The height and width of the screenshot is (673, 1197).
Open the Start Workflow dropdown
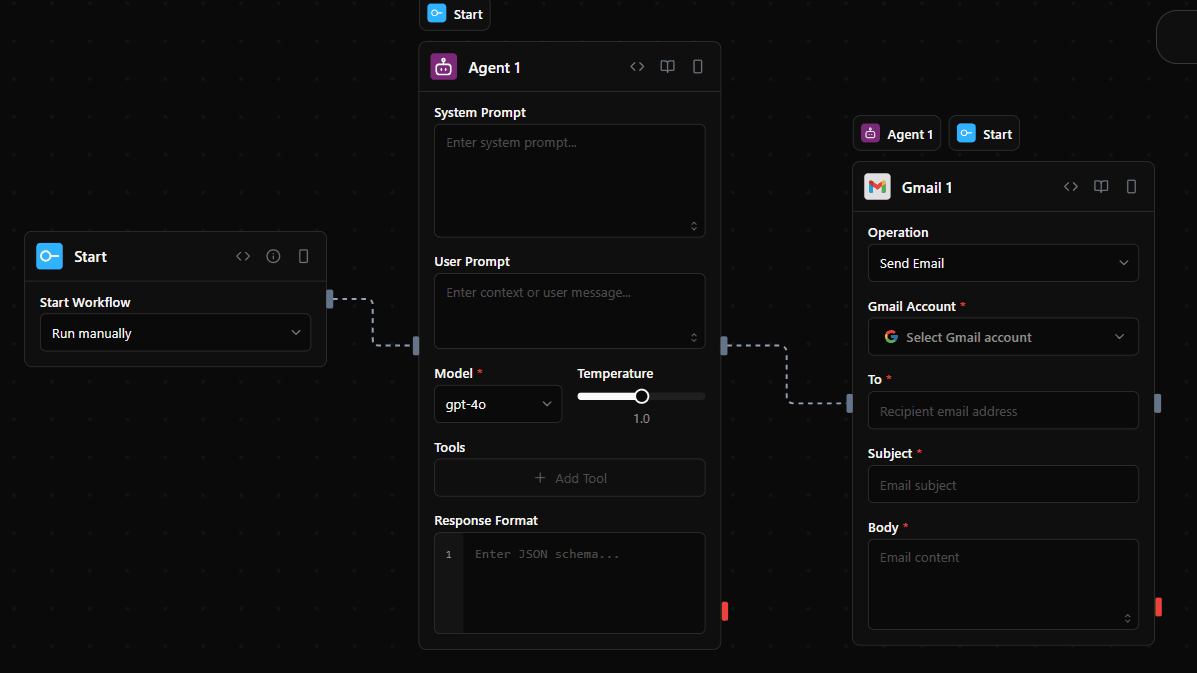pos(175,333)
